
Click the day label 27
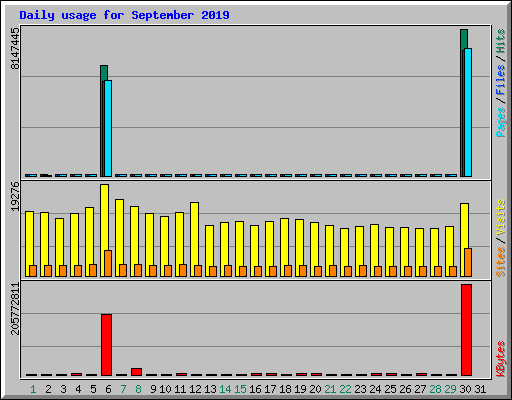pos(420,389)
